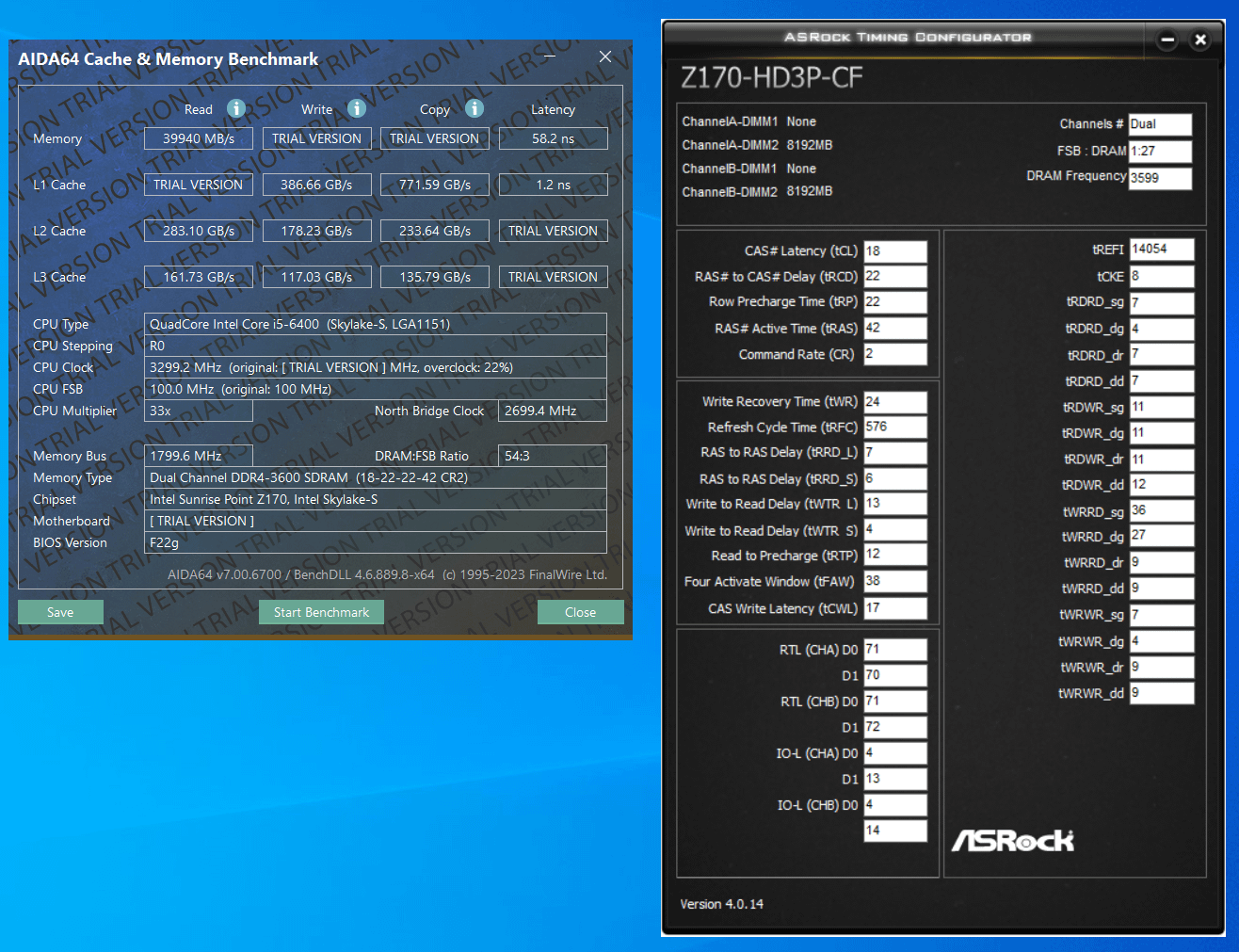Click the Write to Read Delay (tWTR_L) field

[895, 505]
